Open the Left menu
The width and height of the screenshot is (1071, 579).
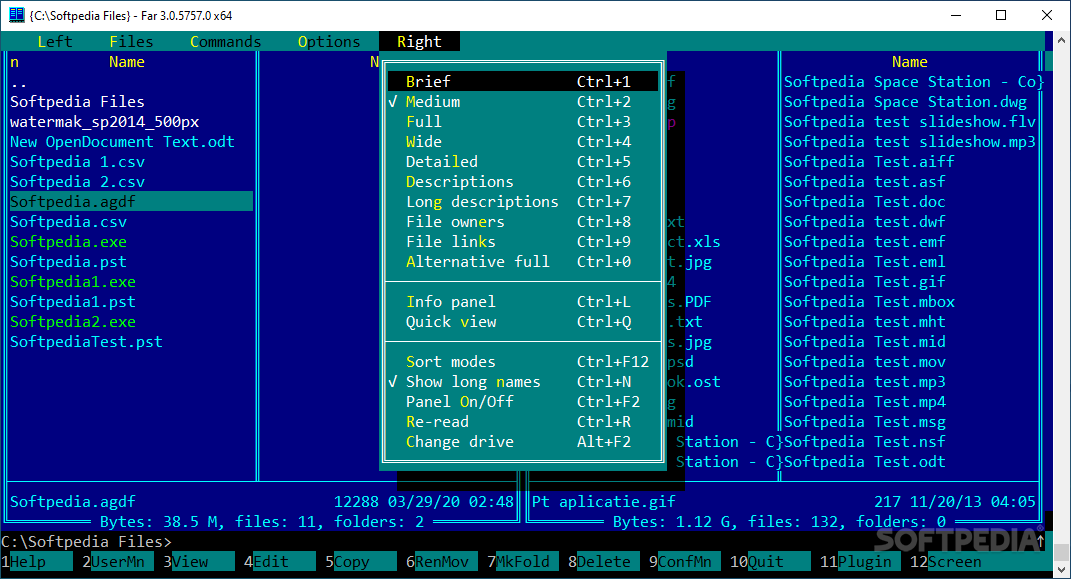point(55,42)
